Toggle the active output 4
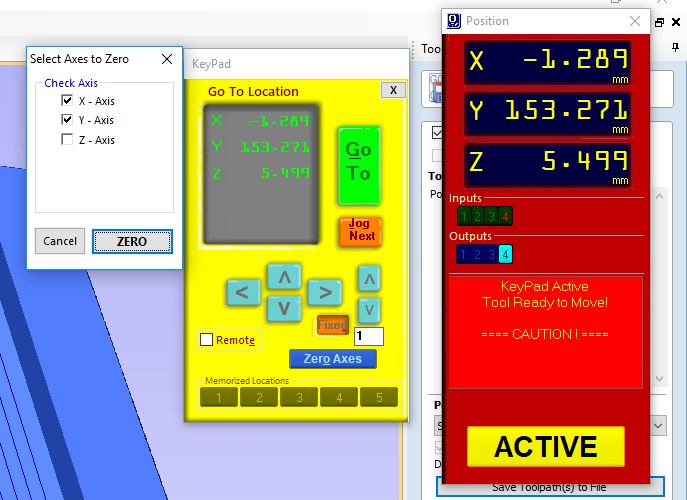This screenshot has width=687, height=500. (x=505, y=255)
